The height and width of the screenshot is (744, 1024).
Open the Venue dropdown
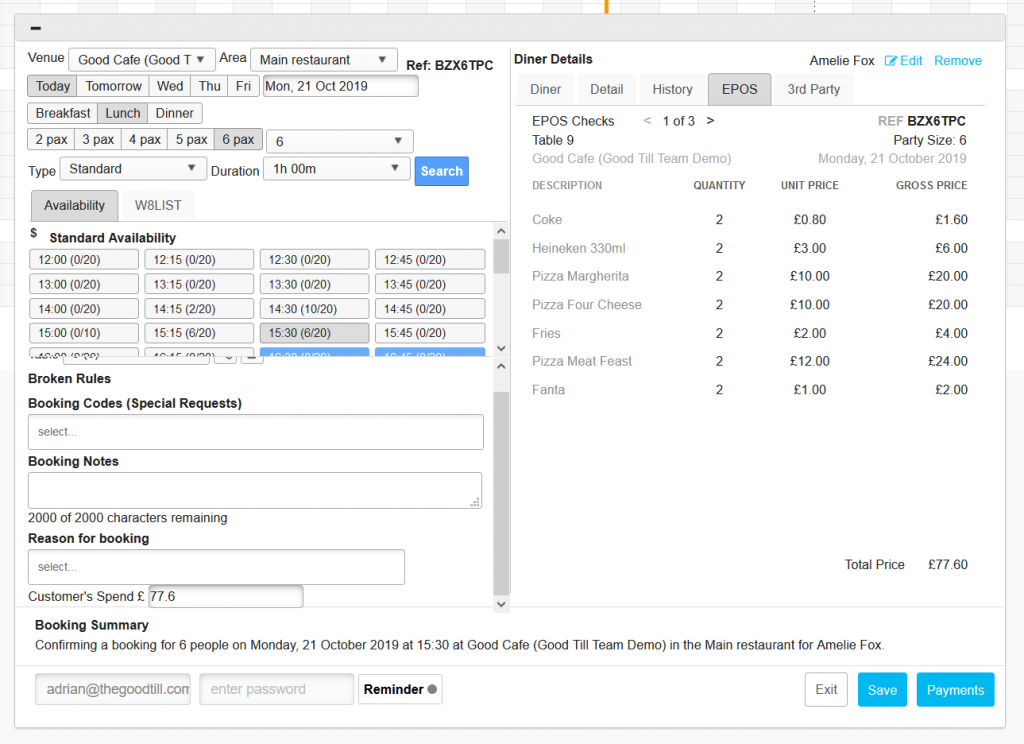click(142, 59)
